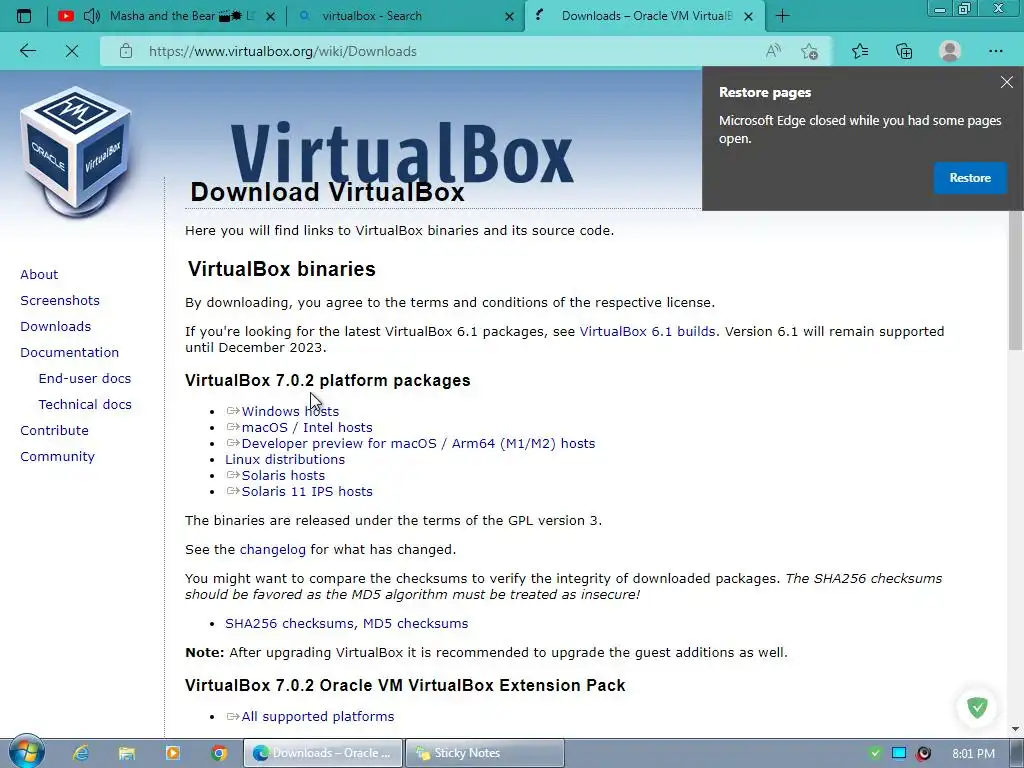1024x768 pixels.
Task: Download the Solaris hosts package
Action: (x=283, y=475)
